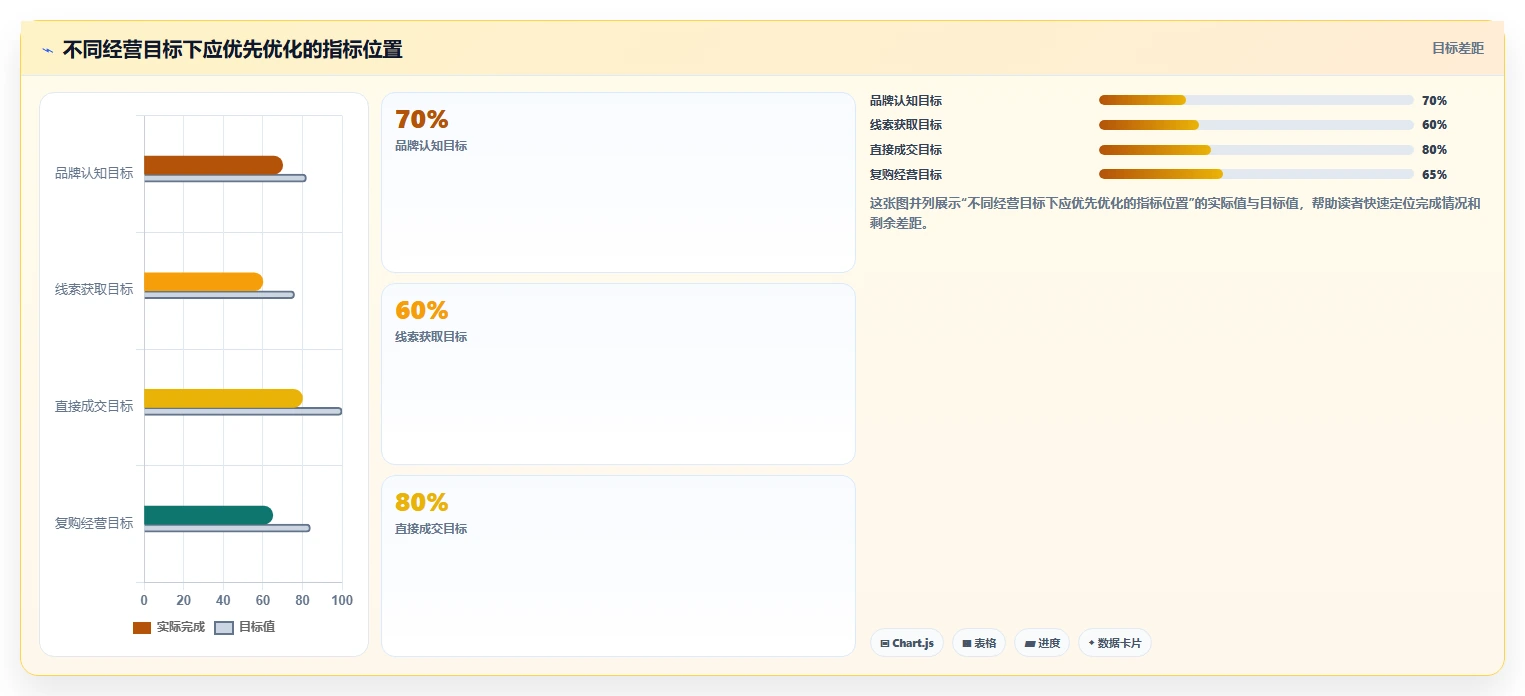
Task: Click the 品牌认知目标 actual bar in chart
Action: [x=213, y=165]
